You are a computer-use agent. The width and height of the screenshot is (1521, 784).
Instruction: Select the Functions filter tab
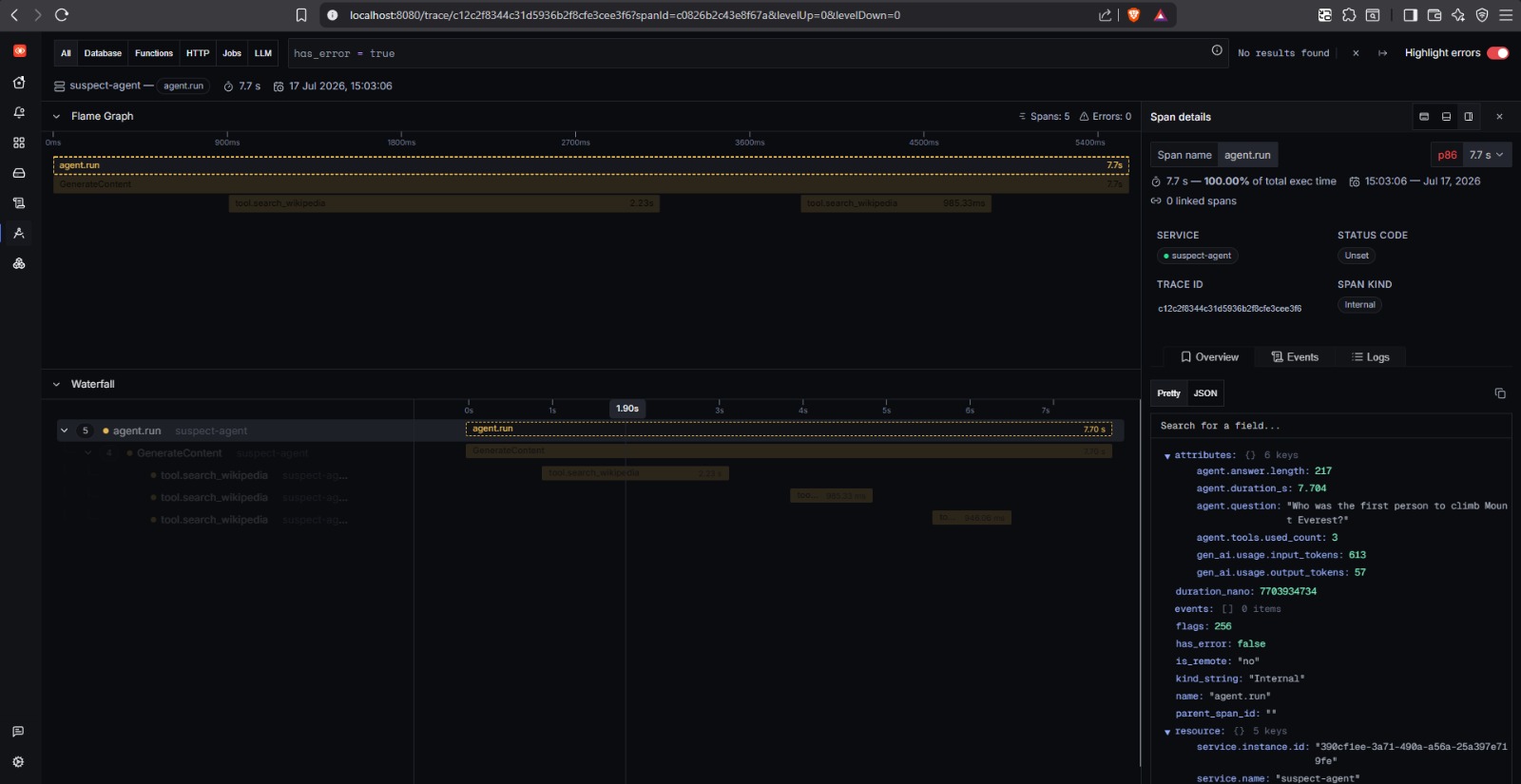pyautogui.click(x=154, y=54)
